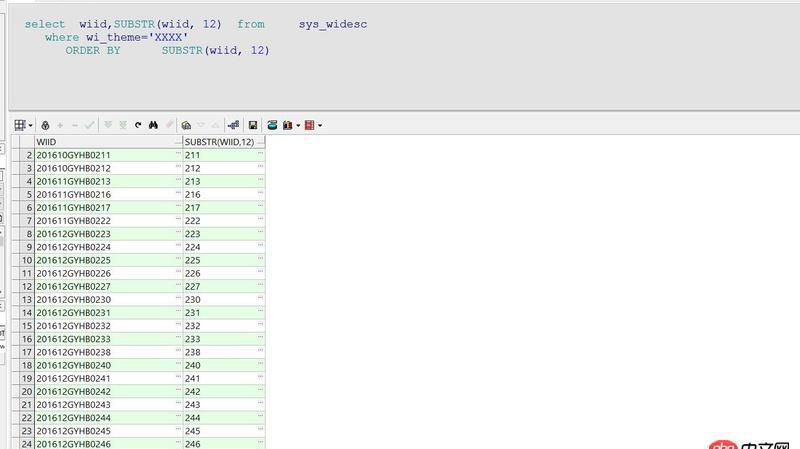Viewport: 800px width, 449px height.
Task: Click substring value 227
Action: coord(223,287)
